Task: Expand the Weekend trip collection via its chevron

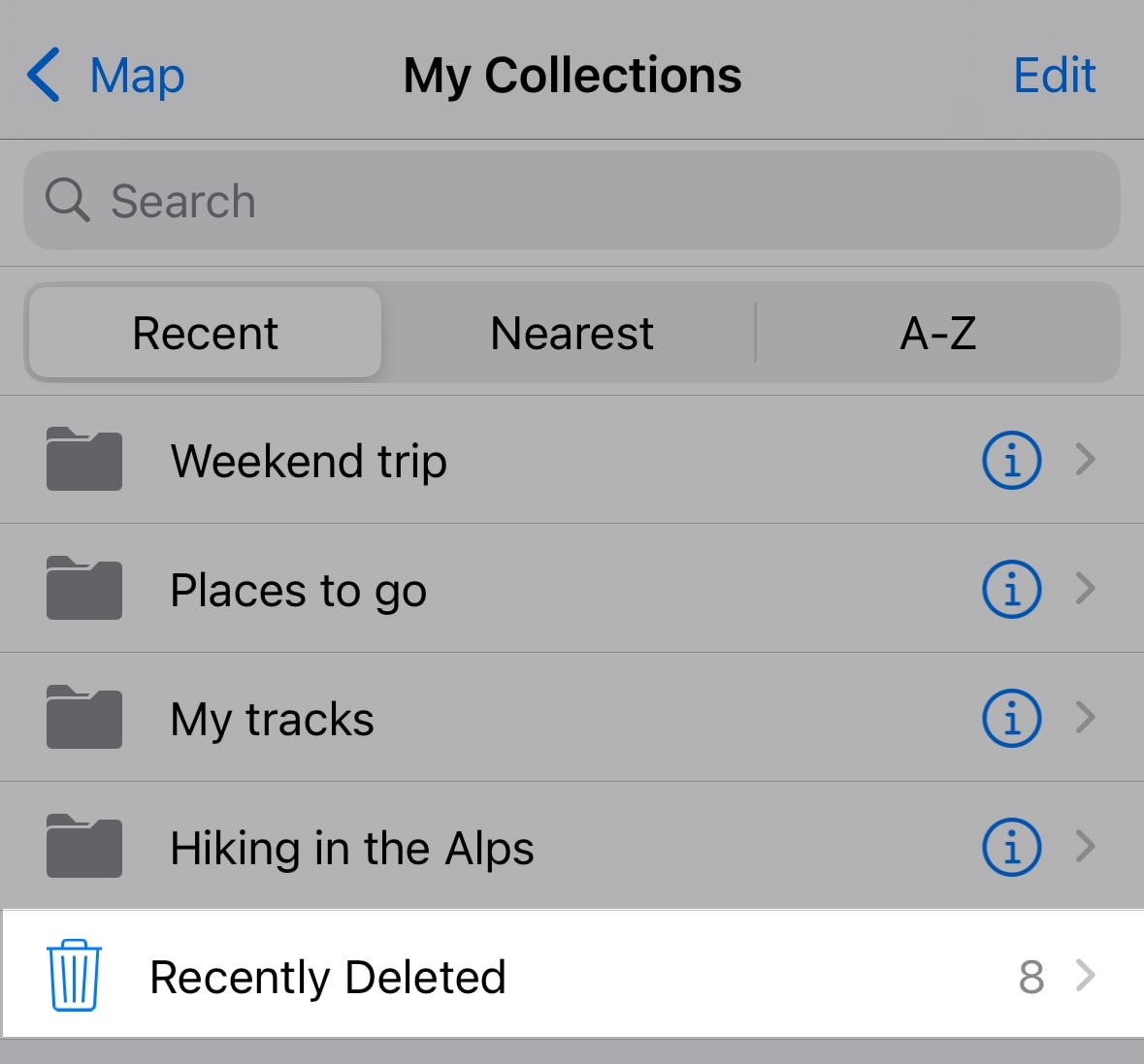Action: [1086, 460]
